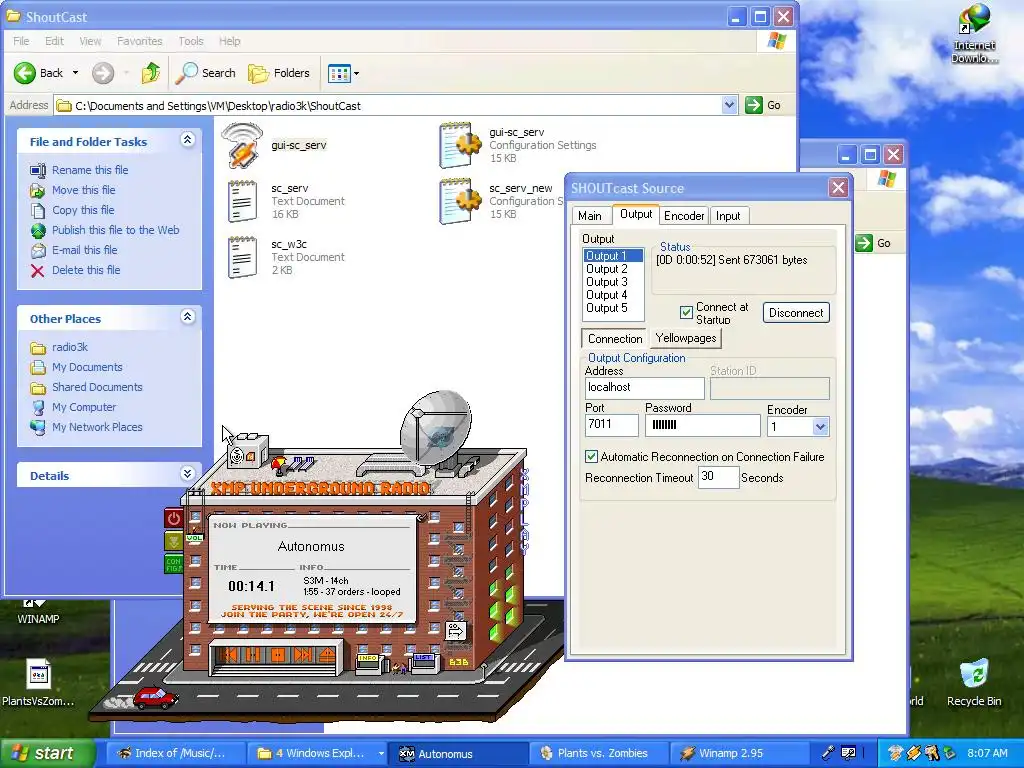
Task: Select the sc_serv text document
Action: tap(286, 201)
